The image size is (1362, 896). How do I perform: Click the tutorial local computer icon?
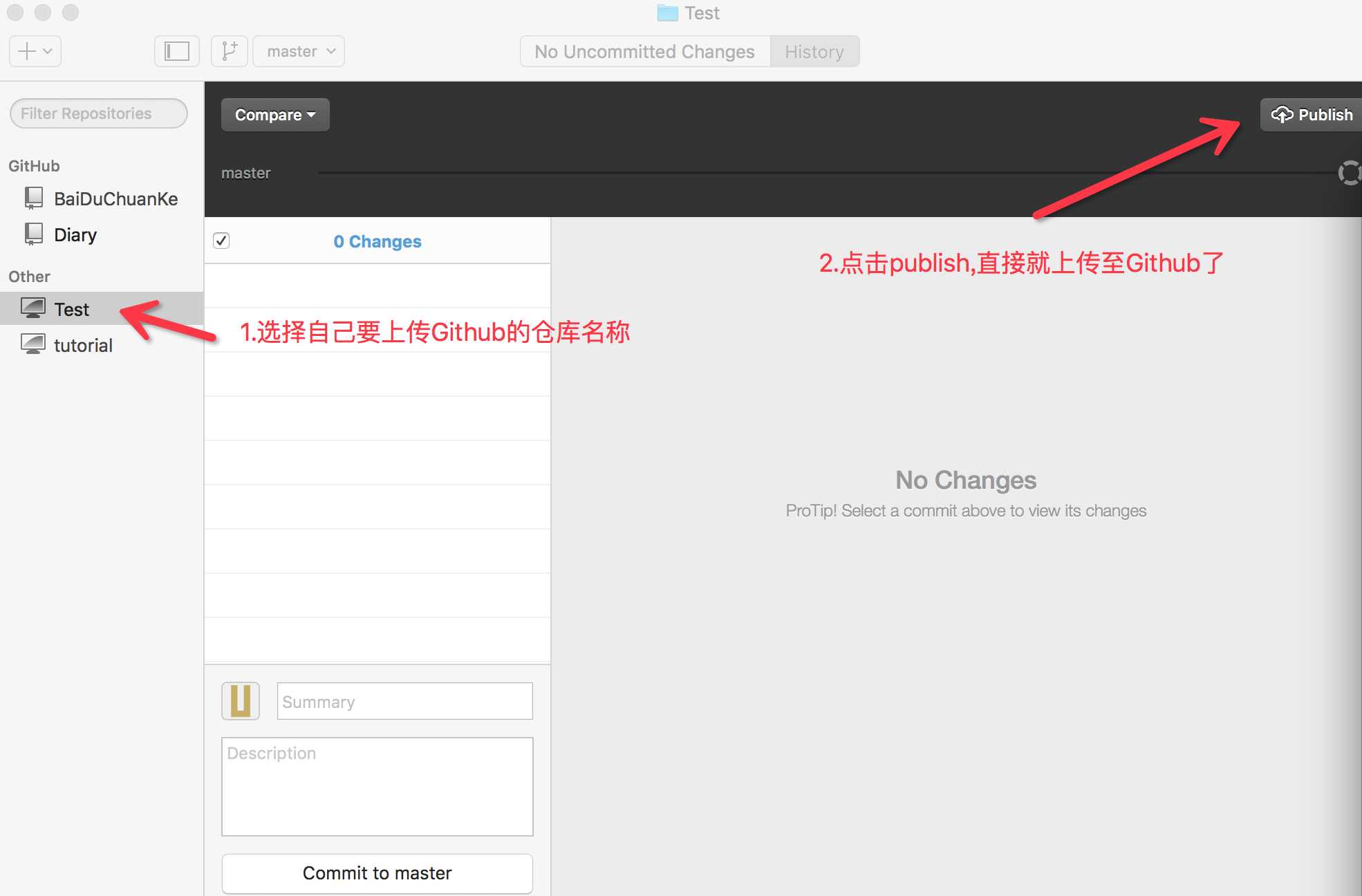coord(33,344)
